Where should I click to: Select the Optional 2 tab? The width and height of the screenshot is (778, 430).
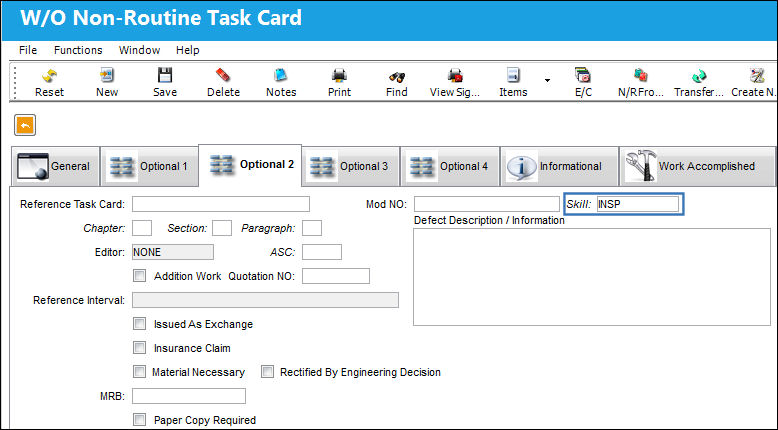[x=251, y=165]
